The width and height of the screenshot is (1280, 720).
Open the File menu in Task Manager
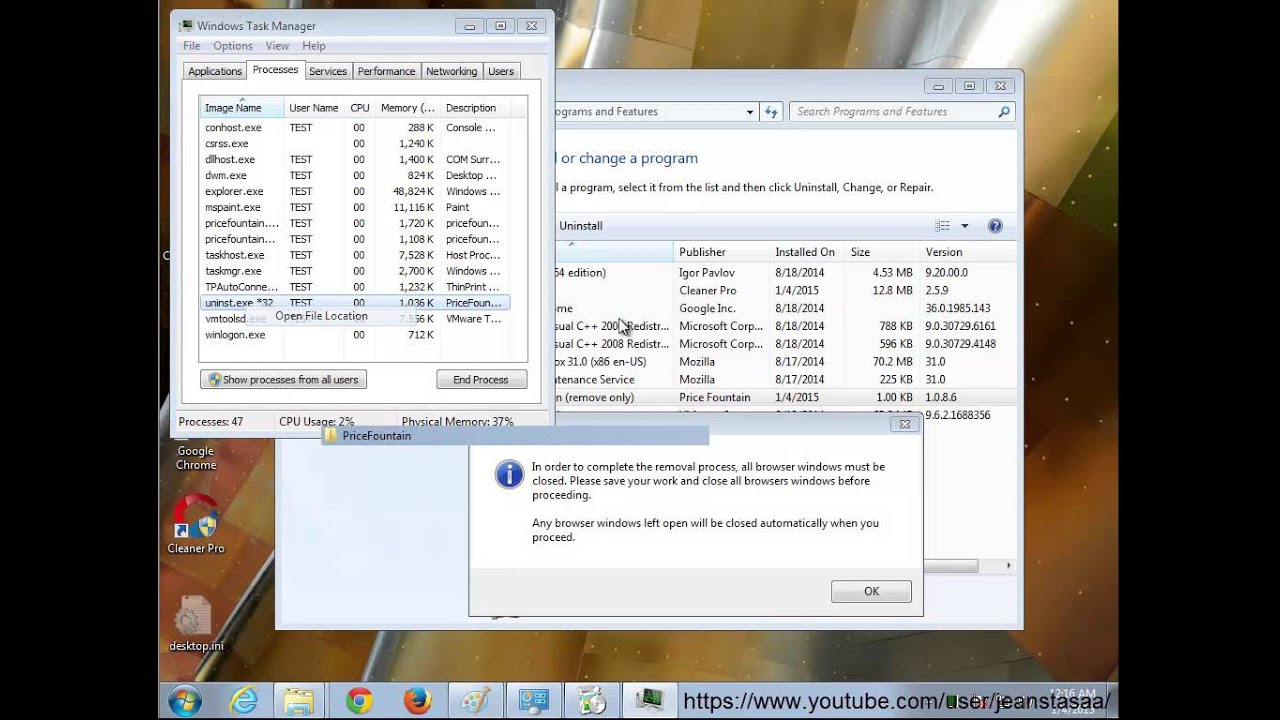tap(192, 46)
